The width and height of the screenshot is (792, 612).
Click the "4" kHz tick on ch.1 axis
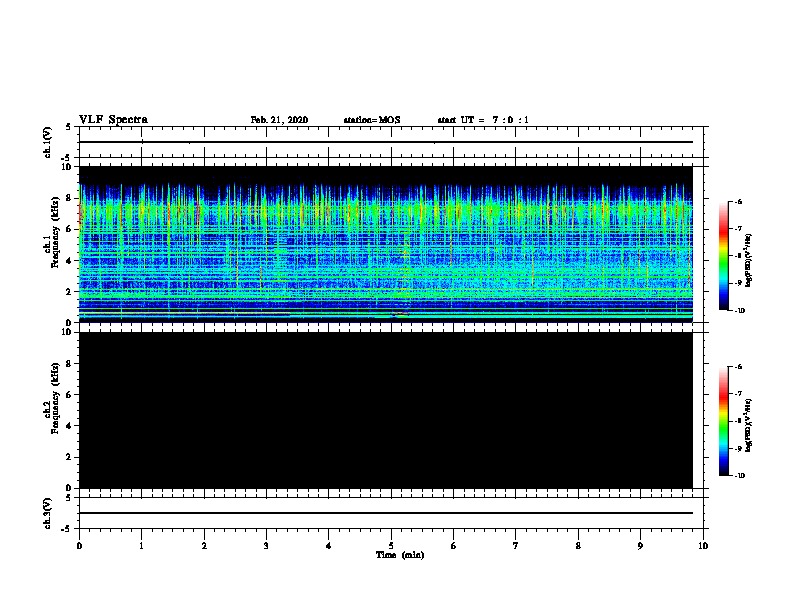69,261
